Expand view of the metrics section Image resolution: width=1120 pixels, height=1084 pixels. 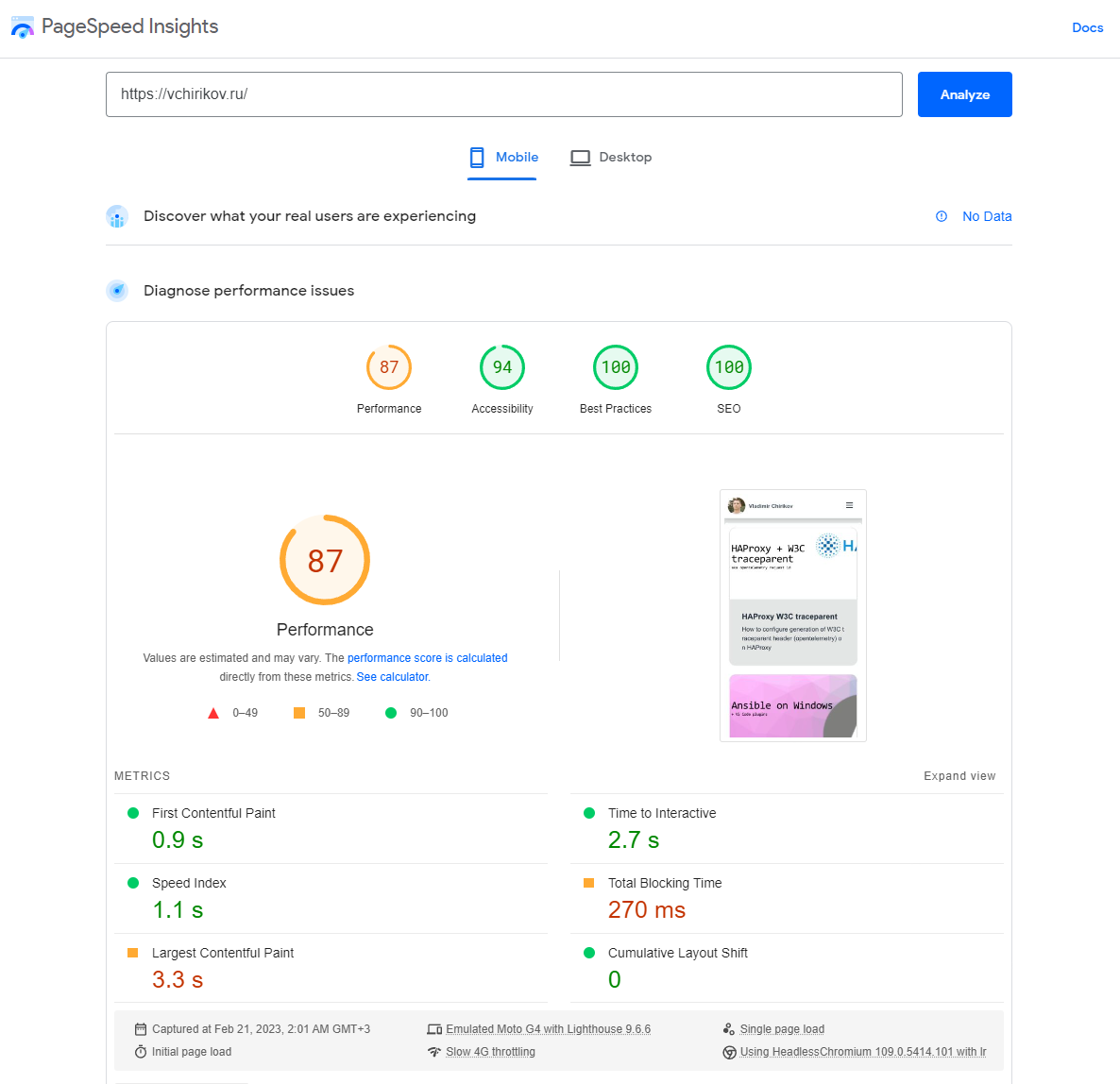[x=959, y=776]
